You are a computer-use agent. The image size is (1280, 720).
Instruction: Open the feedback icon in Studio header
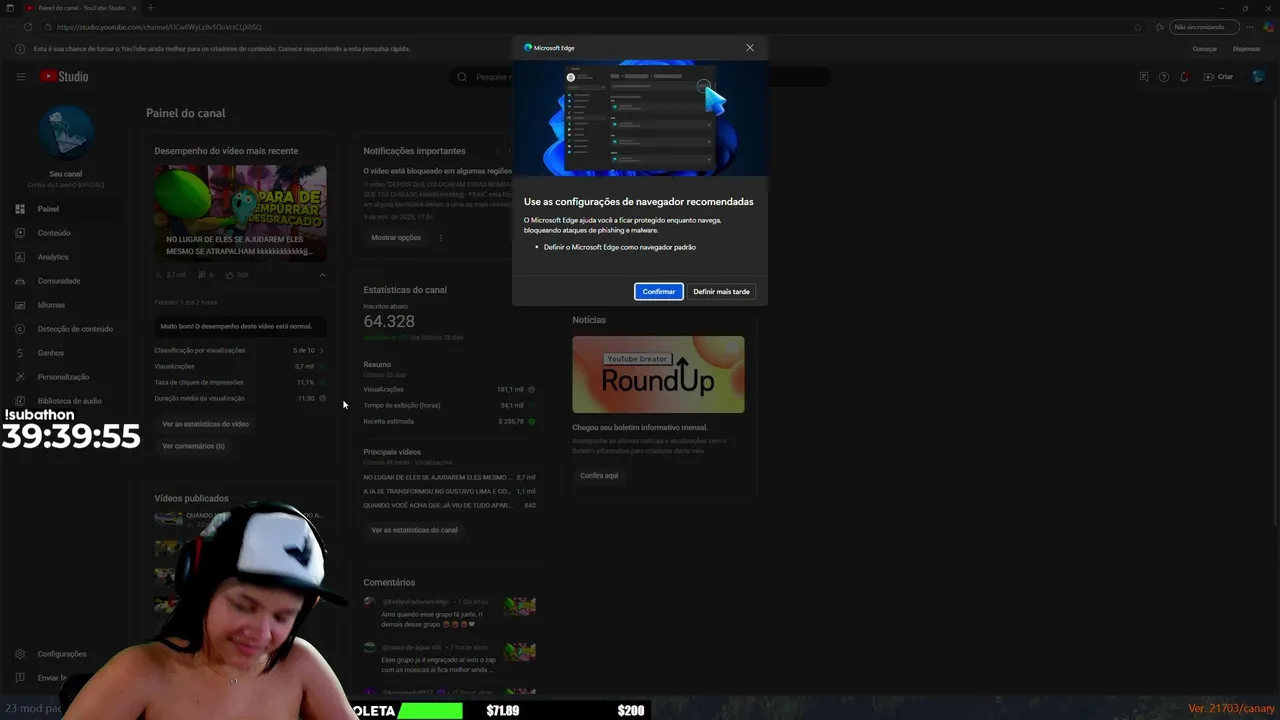(x=1144, y=76)
